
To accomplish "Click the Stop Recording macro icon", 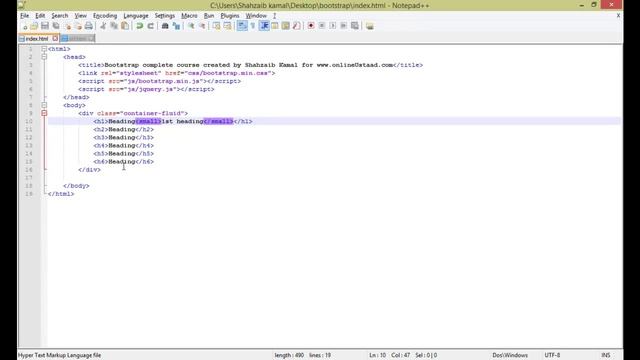I will [x=322, y=26].
